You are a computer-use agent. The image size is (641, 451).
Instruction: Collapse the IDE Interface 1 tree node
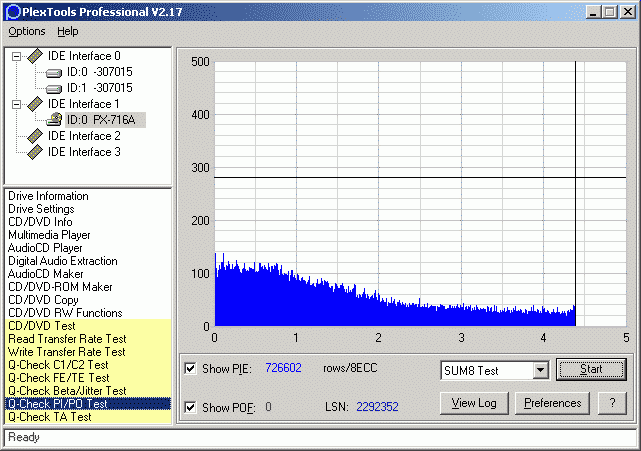16,104
